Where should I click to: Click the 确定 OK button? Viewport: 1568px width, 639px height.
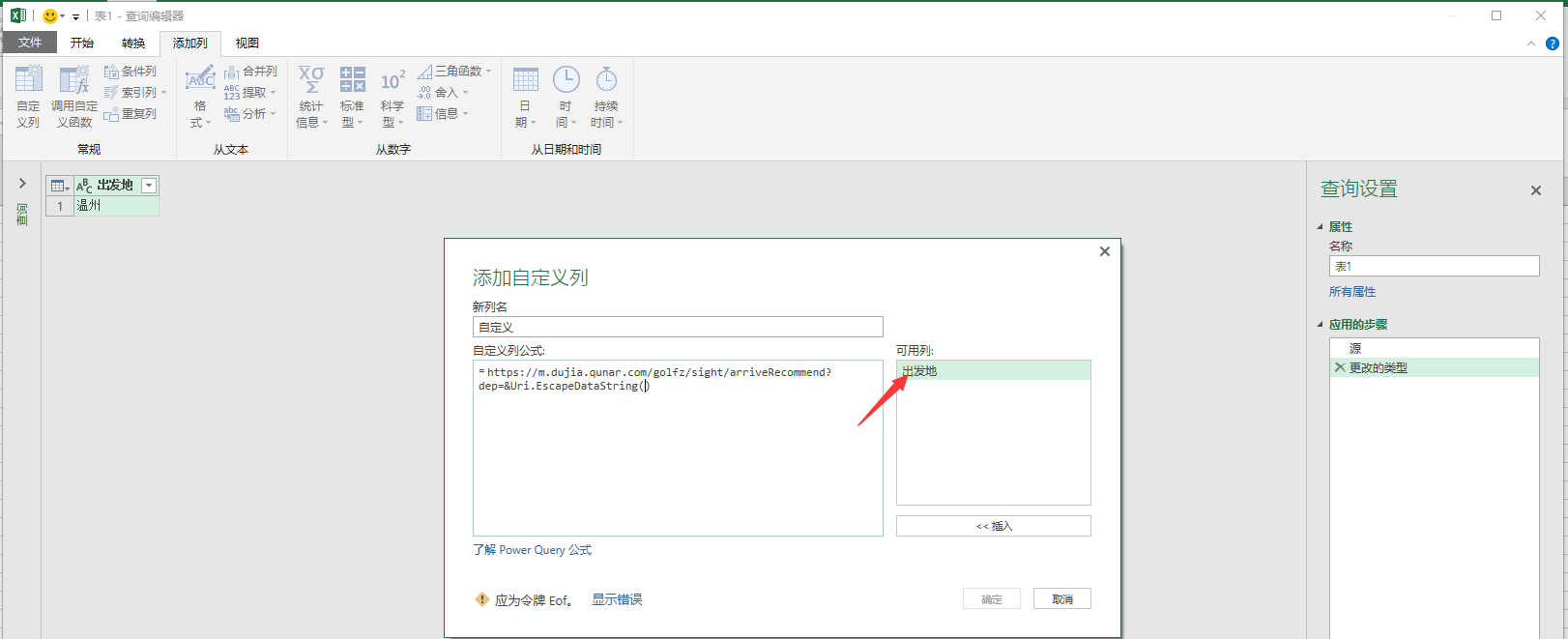coord(992,599)
